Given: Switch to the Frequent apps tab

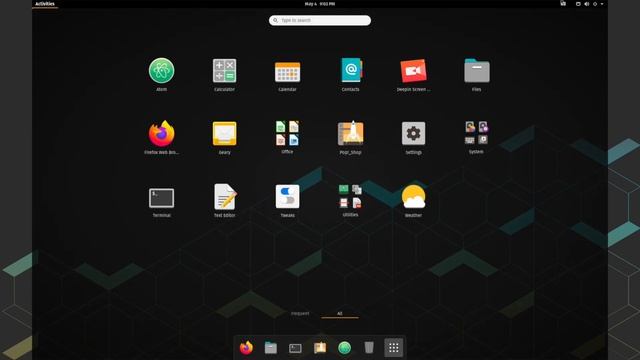Looking at the screenshot, I should pyautogui.click(x=300, y=313).
